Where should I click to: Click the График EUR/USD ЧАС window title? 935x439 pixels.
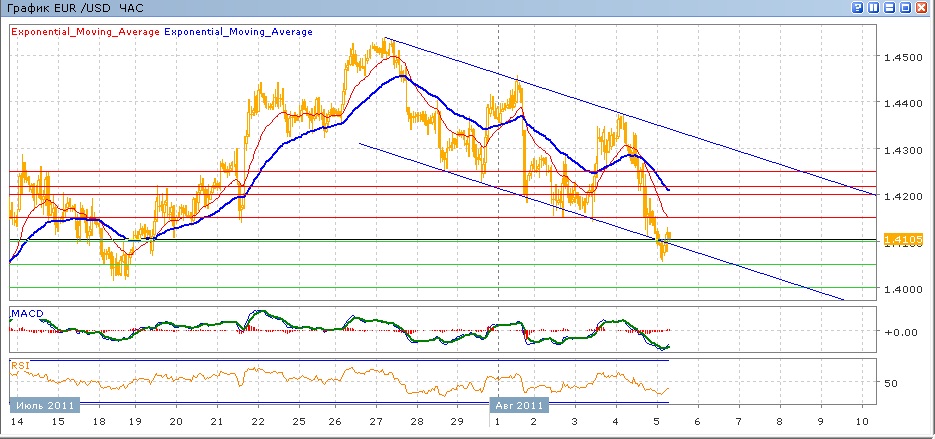[x=75, y=8]
